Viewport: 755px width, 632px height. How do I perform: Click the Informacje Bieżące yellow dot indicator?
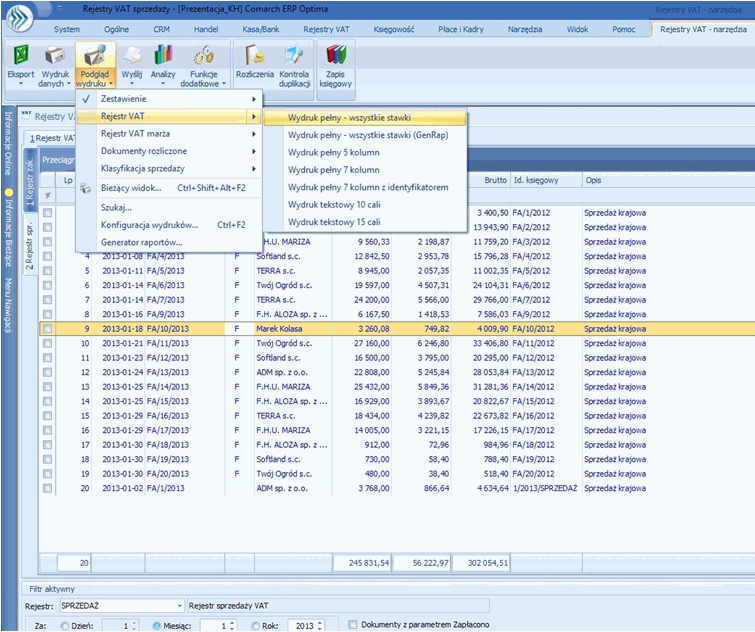click(x=8, y=193)
